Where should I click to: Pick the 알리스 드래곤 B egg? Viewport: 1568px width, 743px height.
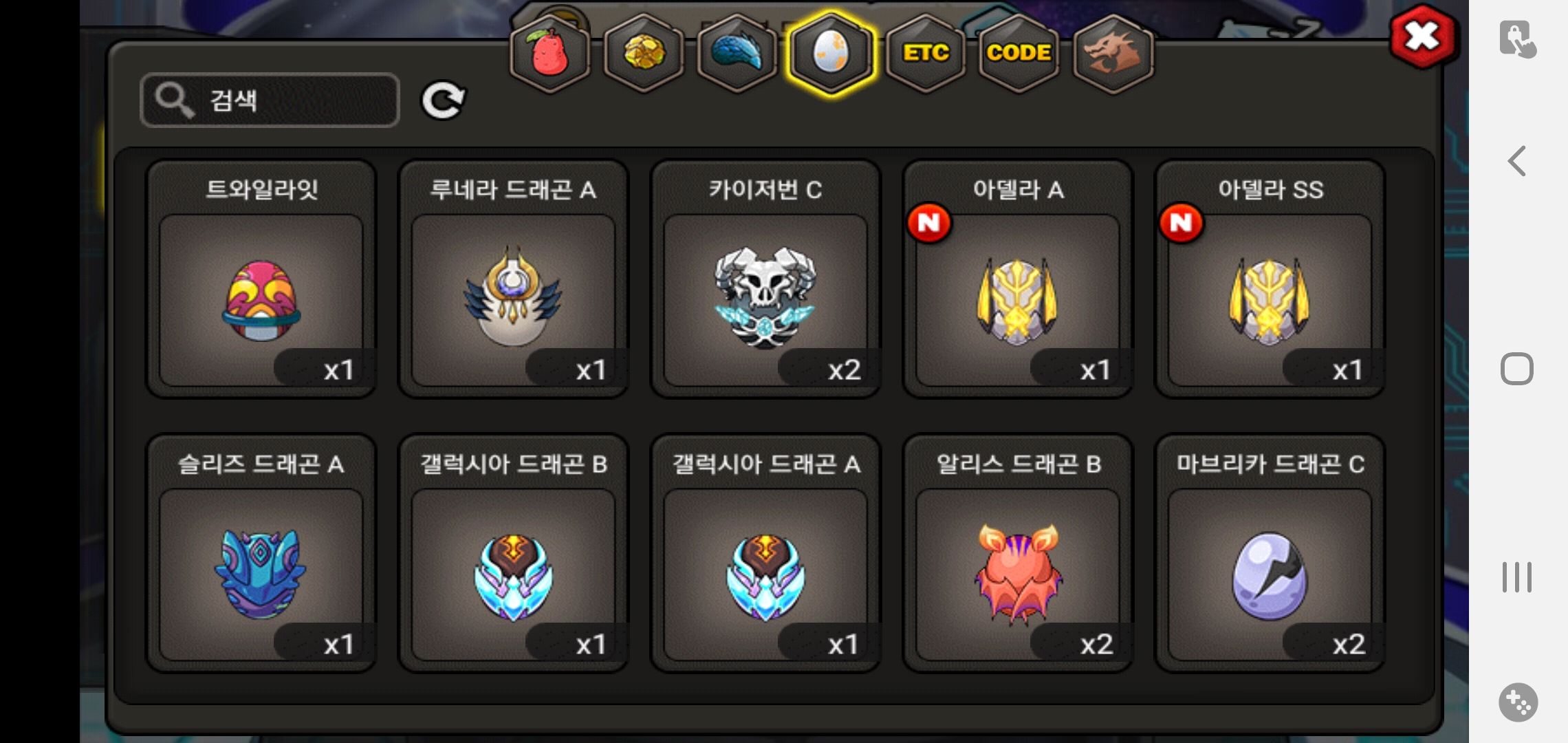[1018, 553]
